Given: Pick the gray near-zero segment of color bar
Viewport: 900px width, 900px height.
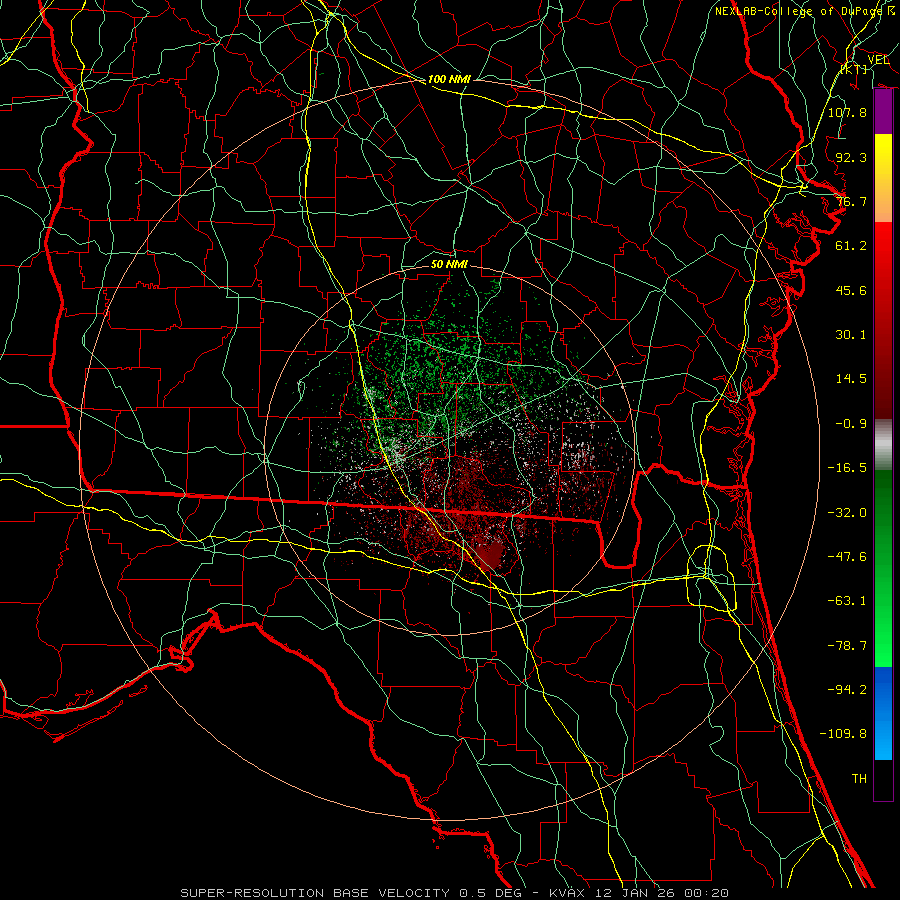Looking at the screenshot, I should (x=883, y=445).
